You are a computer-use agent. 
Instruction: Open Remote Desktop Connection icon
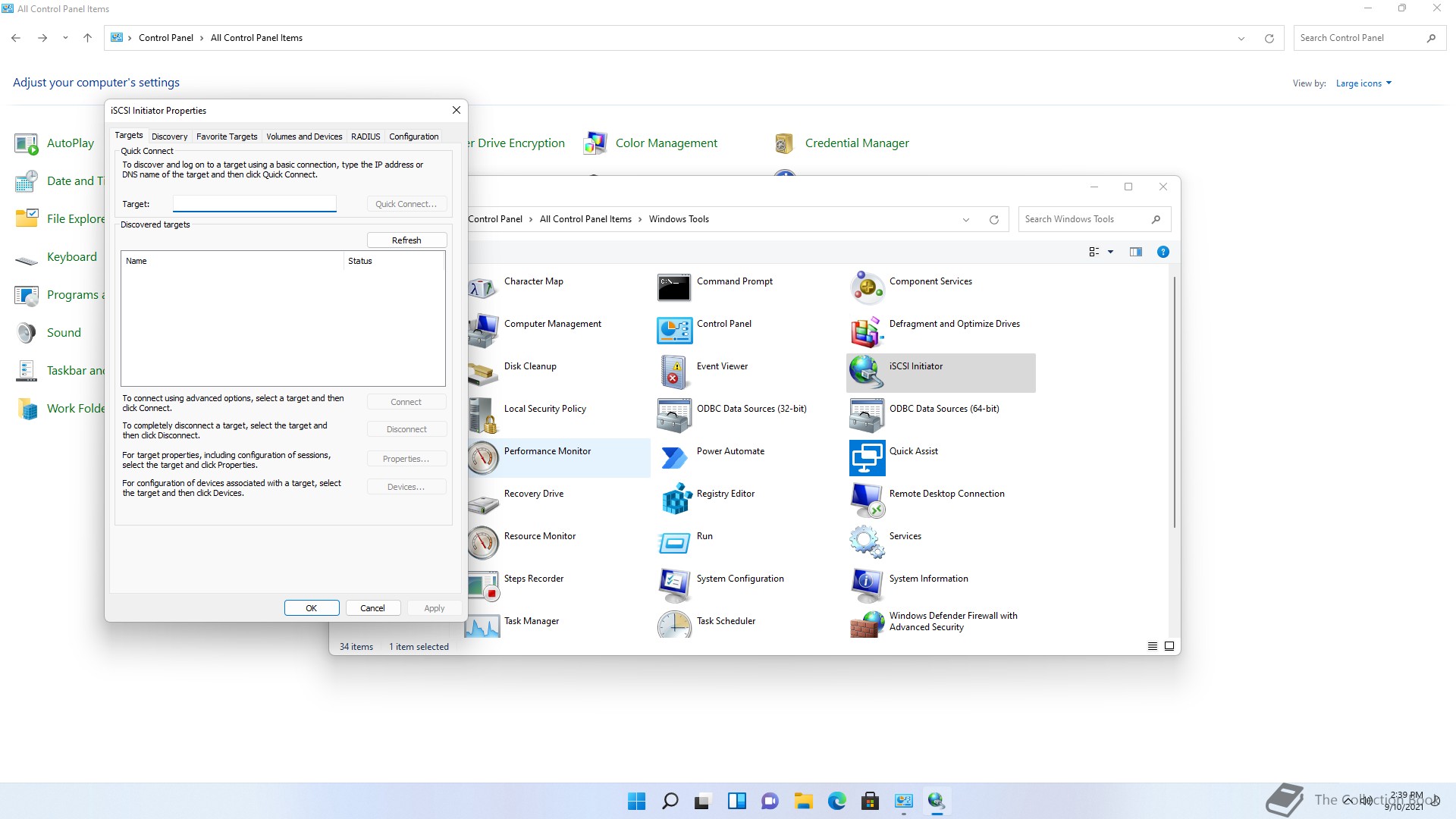[x=867, y=500]
